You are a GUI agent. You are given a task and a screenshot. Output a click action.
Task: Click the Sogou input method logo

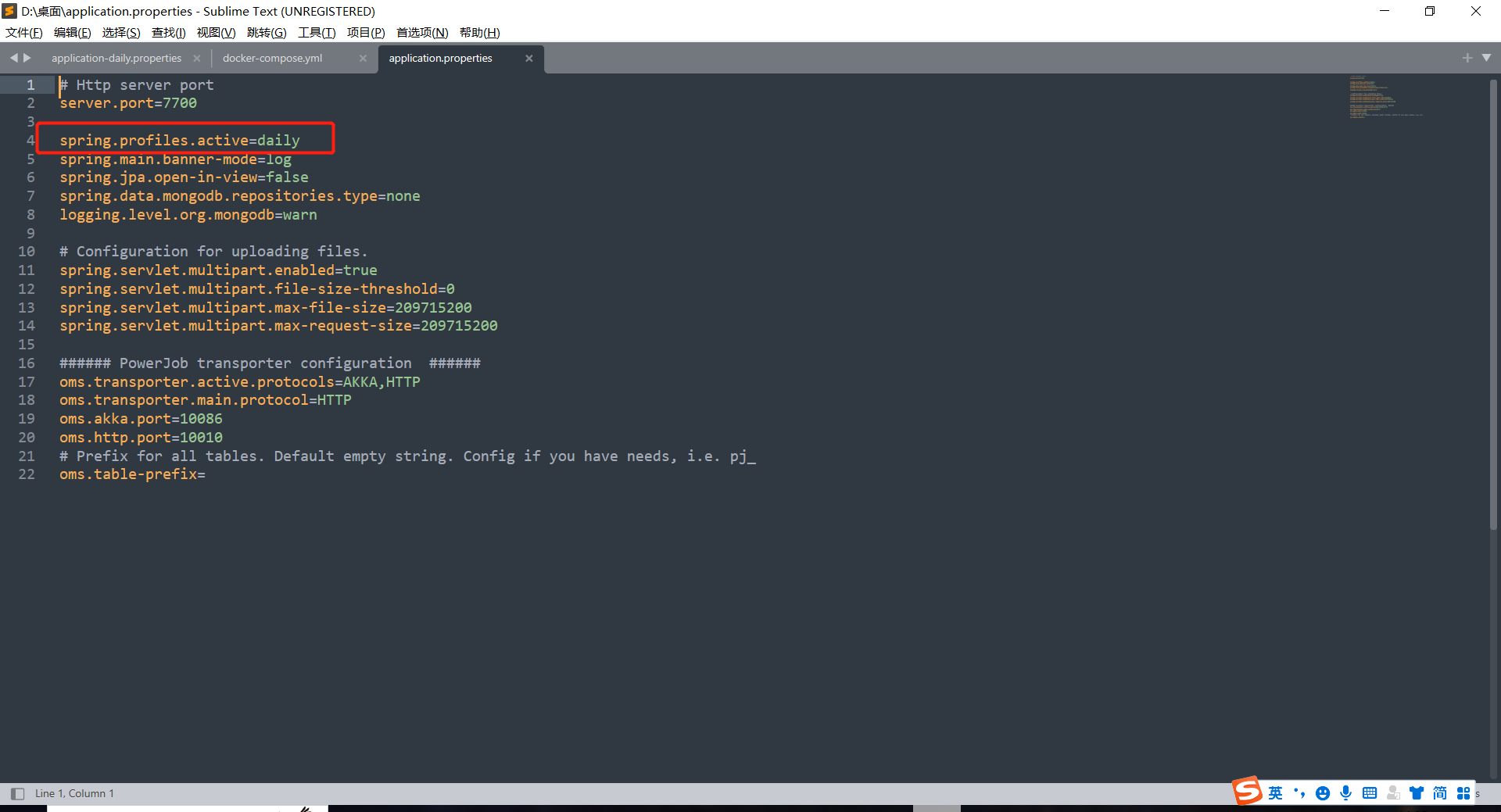pyautogui.click(x=1248, y=792)
